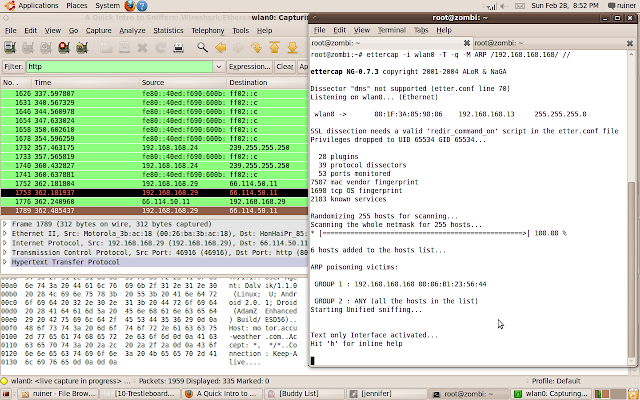Select packet 1732 to 239.255.255.250
The image size is (640, 400).
[x=154, y=147]
